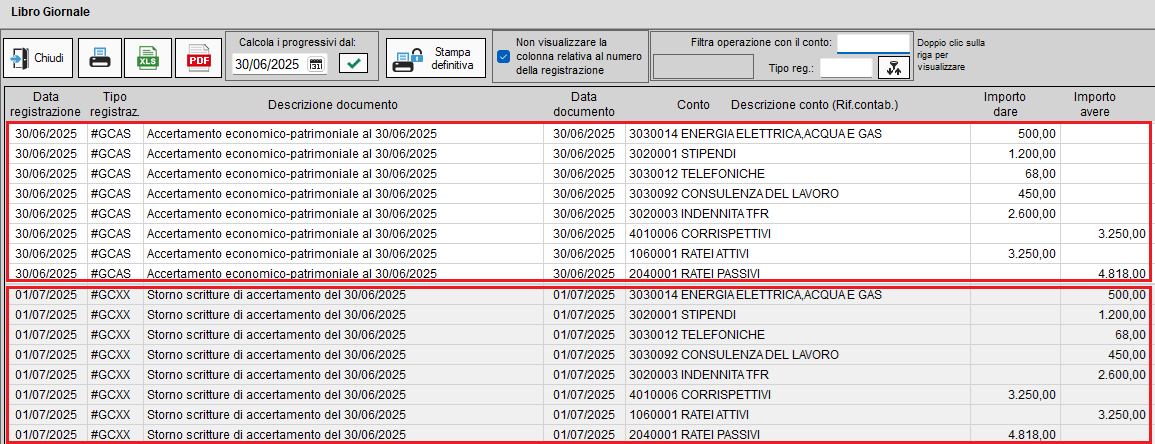The width and height of the screenshot is (1155, 444).
Task: Export journal to PDF file
Action: tap(198, 59)
